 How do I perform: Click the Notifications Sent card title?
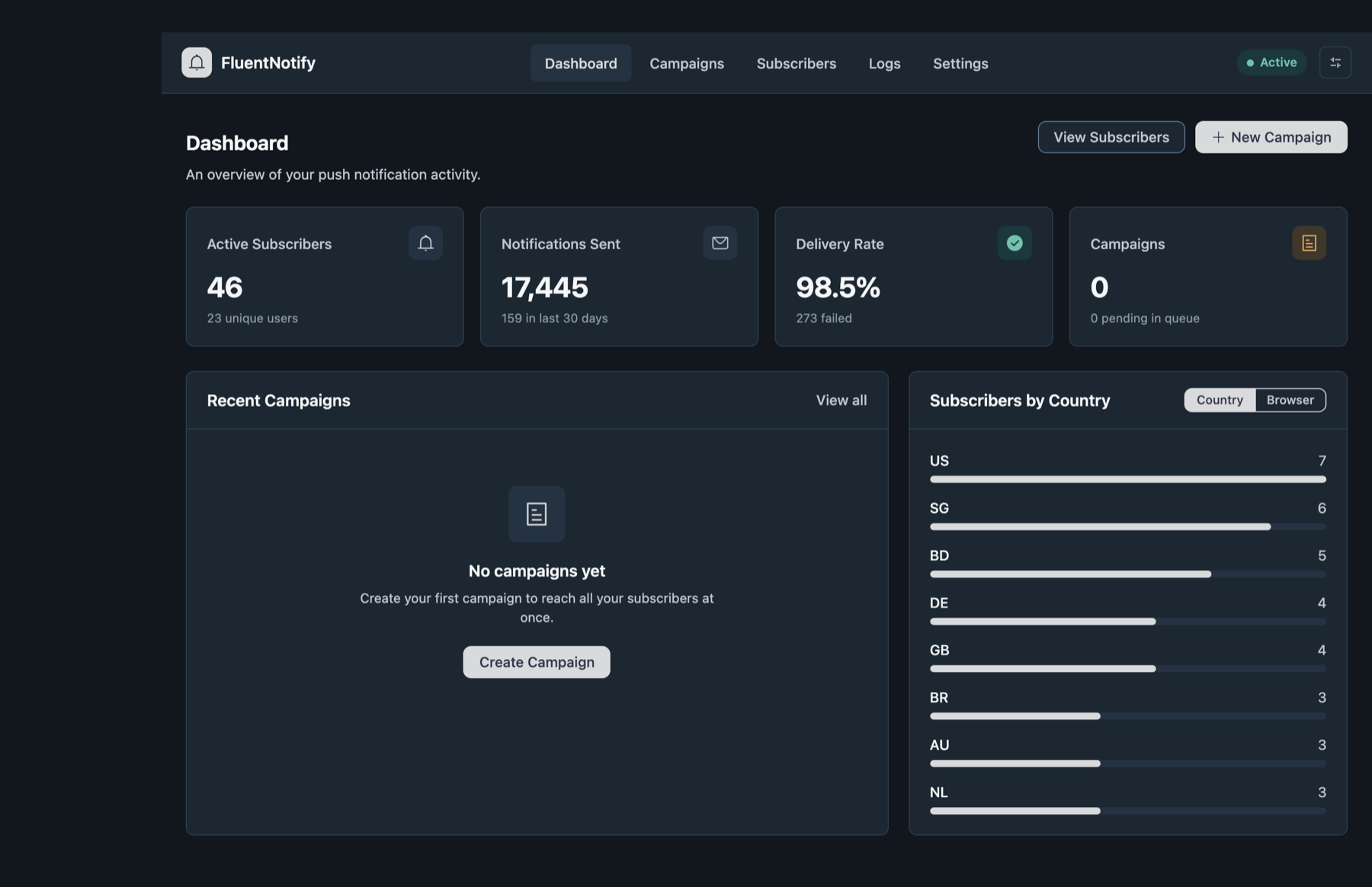[560, 244]
